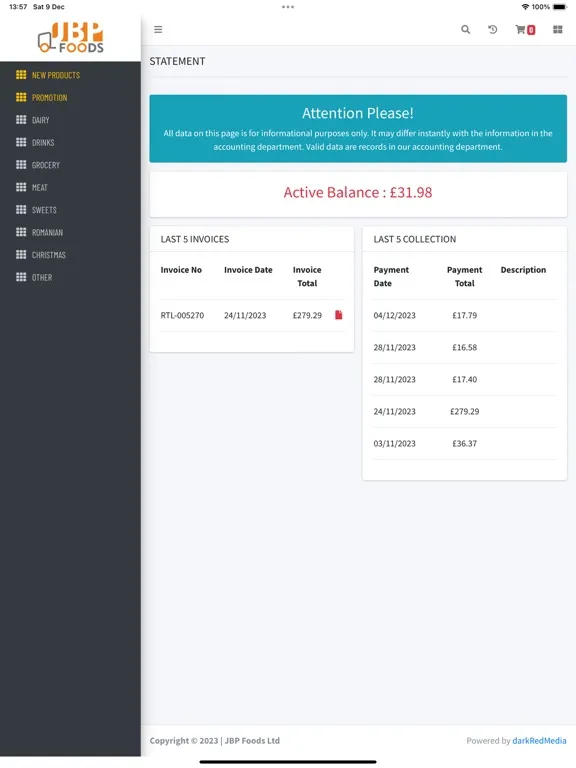Click the Invoice No column header
Image resolution: width=576 pixels, height=768 pixels.
[x=181, y=270]
